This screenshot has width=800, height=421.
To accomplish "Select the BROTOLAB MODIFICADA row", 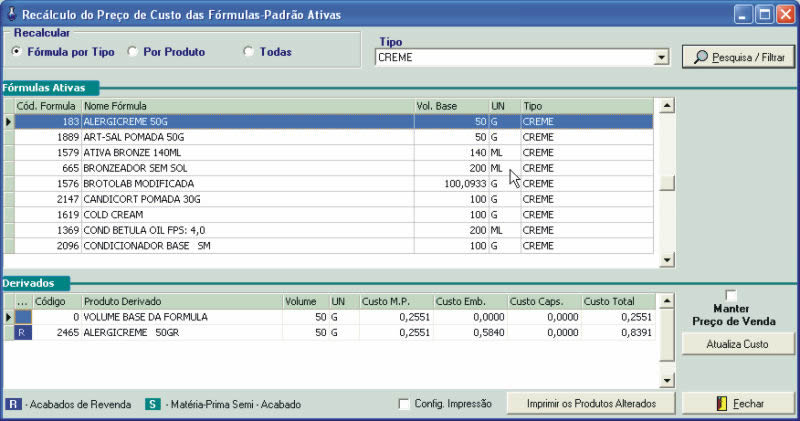I will [334, 184].
